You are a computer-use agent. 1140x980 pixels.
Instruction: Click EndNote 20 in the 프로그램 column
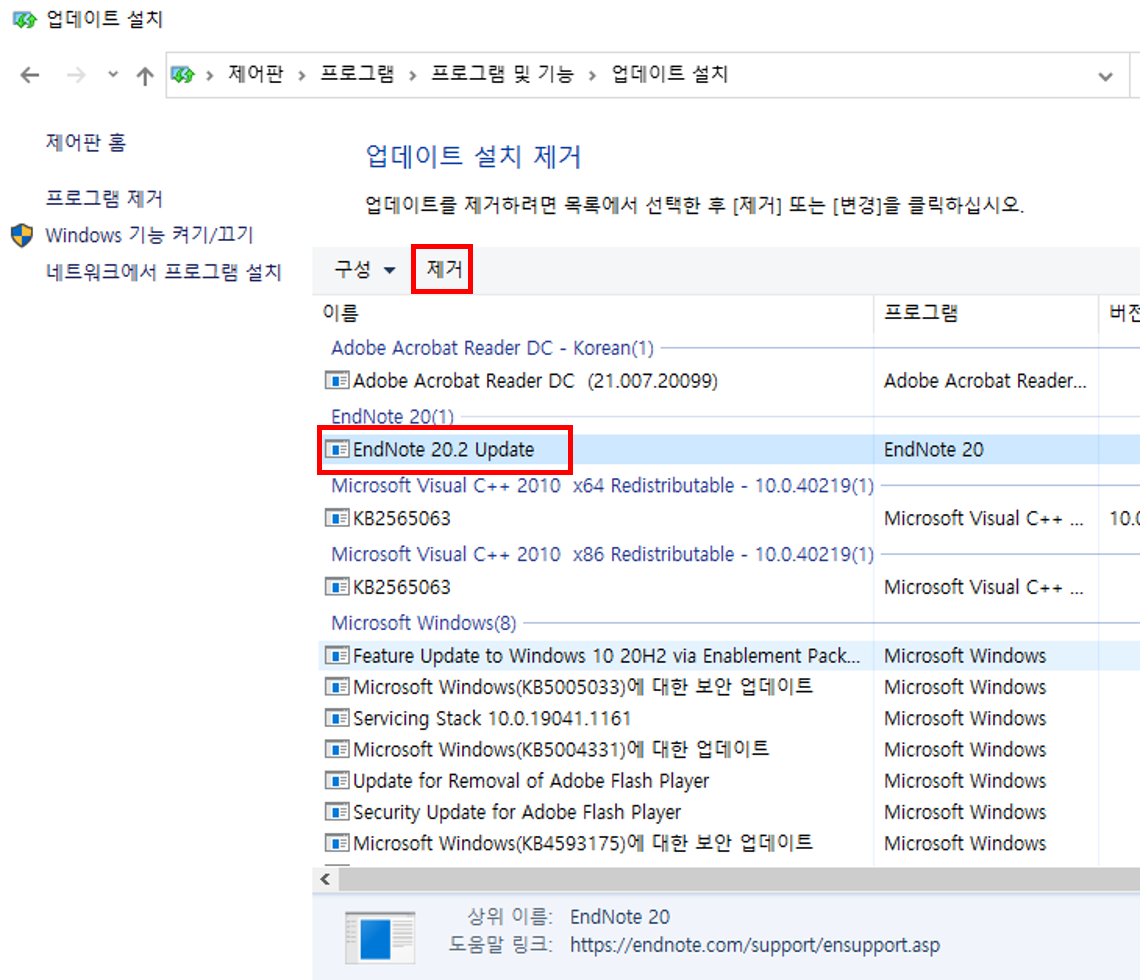934,449
